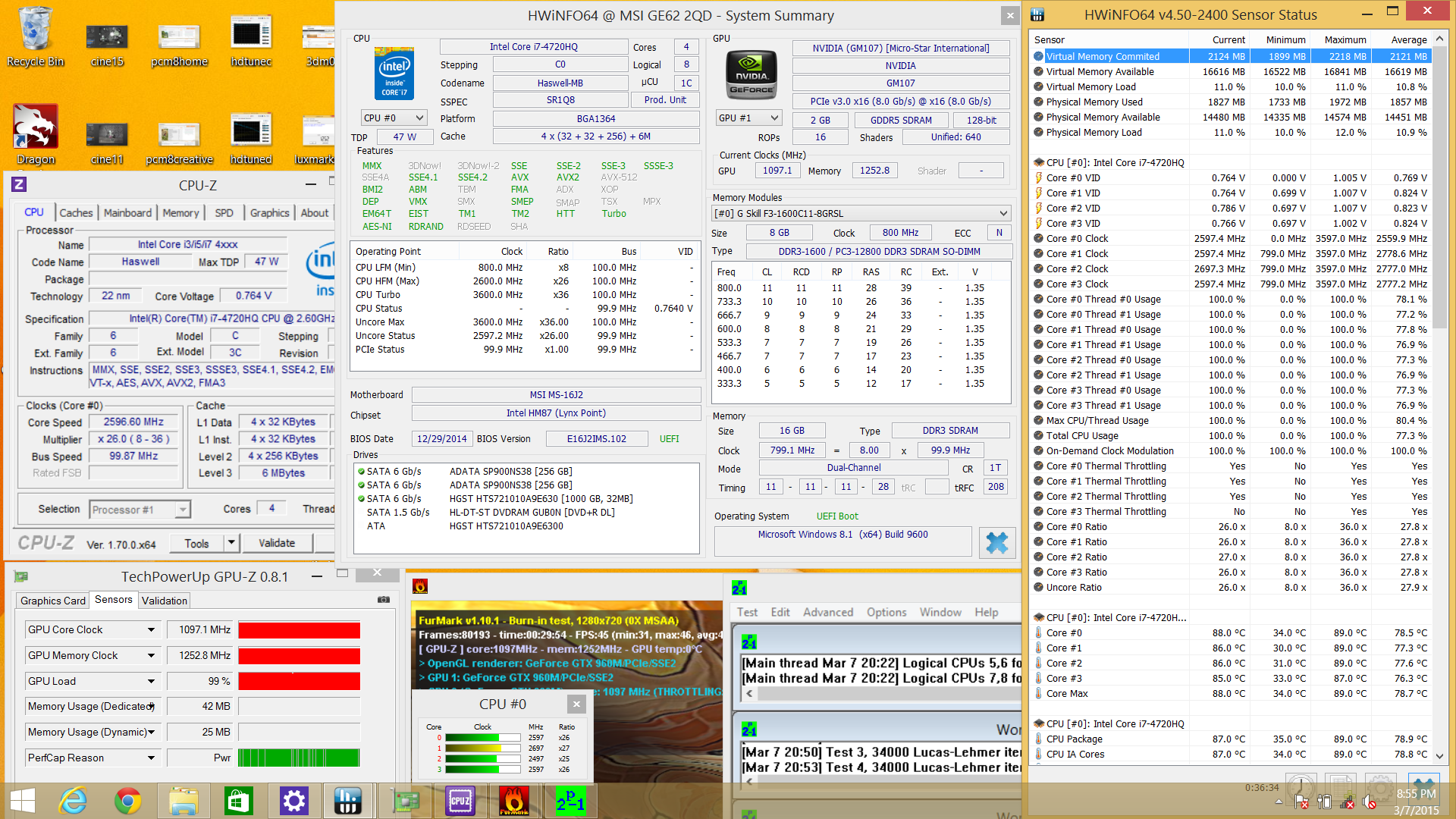
Task: Click the PerfCap Reason green graph bar
Action: click(x=299, y=758)
